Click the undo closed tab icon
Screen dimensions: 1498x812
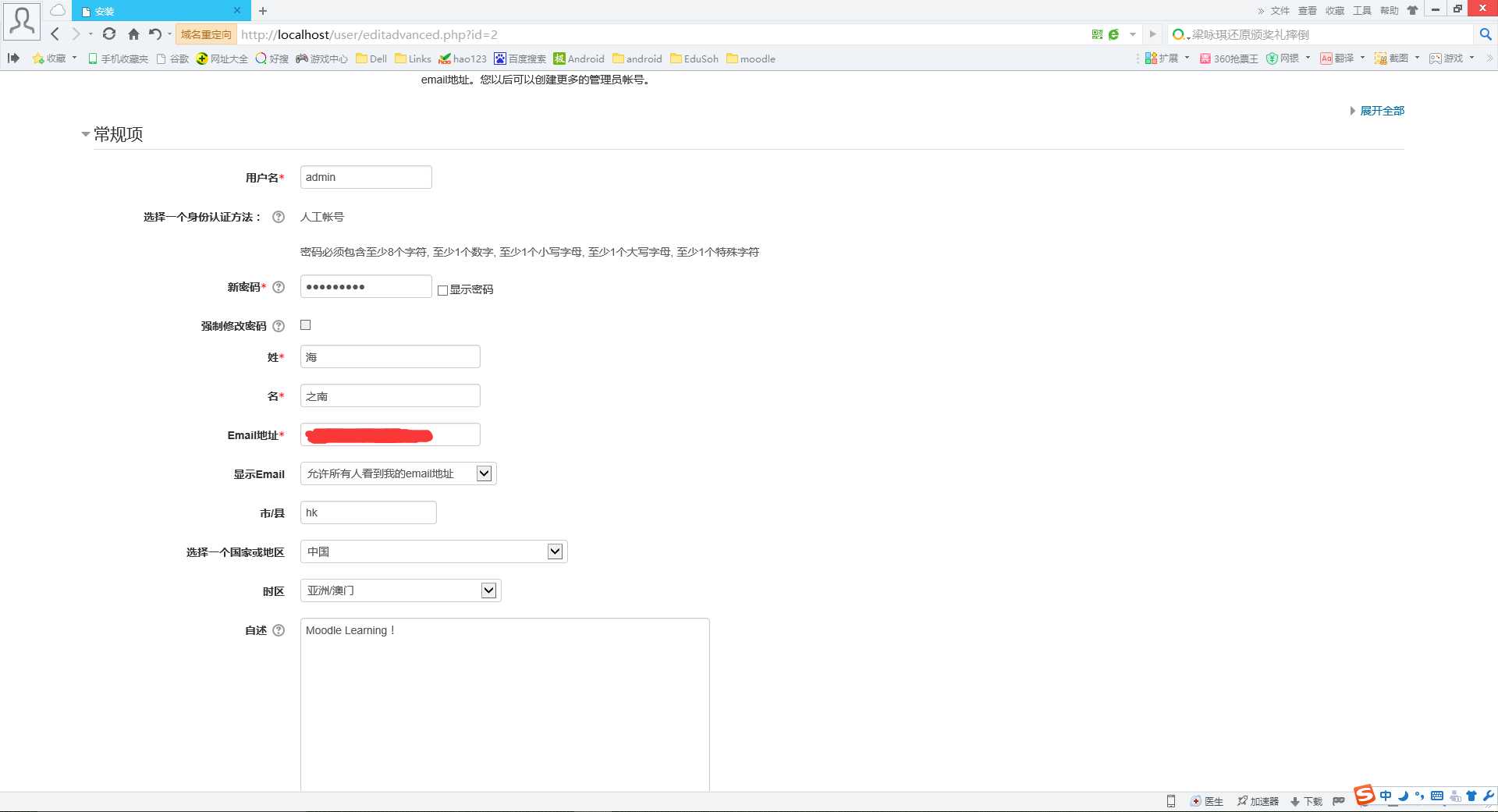coord(155,34)
